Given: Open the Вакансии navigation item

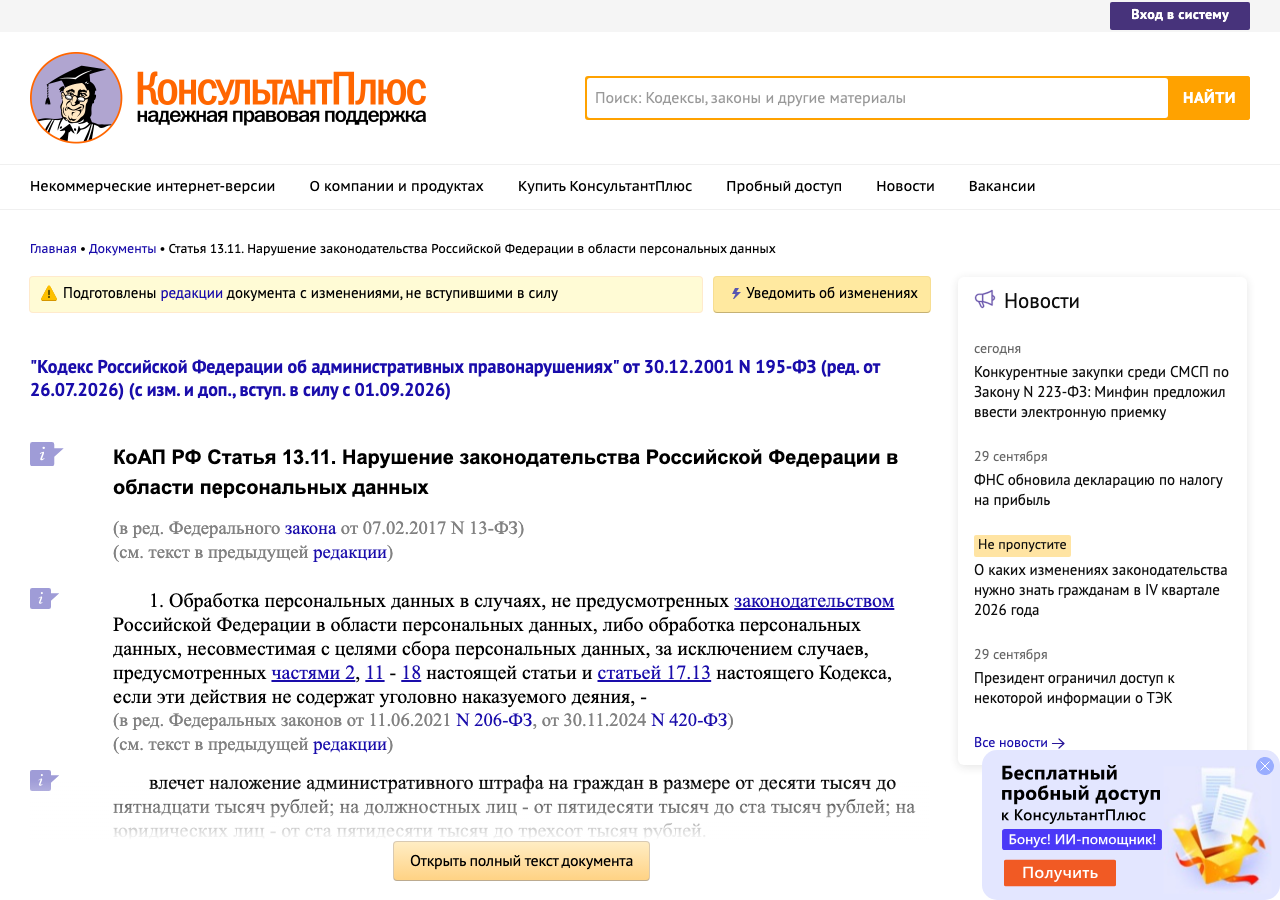Looking at the screenshot, I should tap(1002, 186).
